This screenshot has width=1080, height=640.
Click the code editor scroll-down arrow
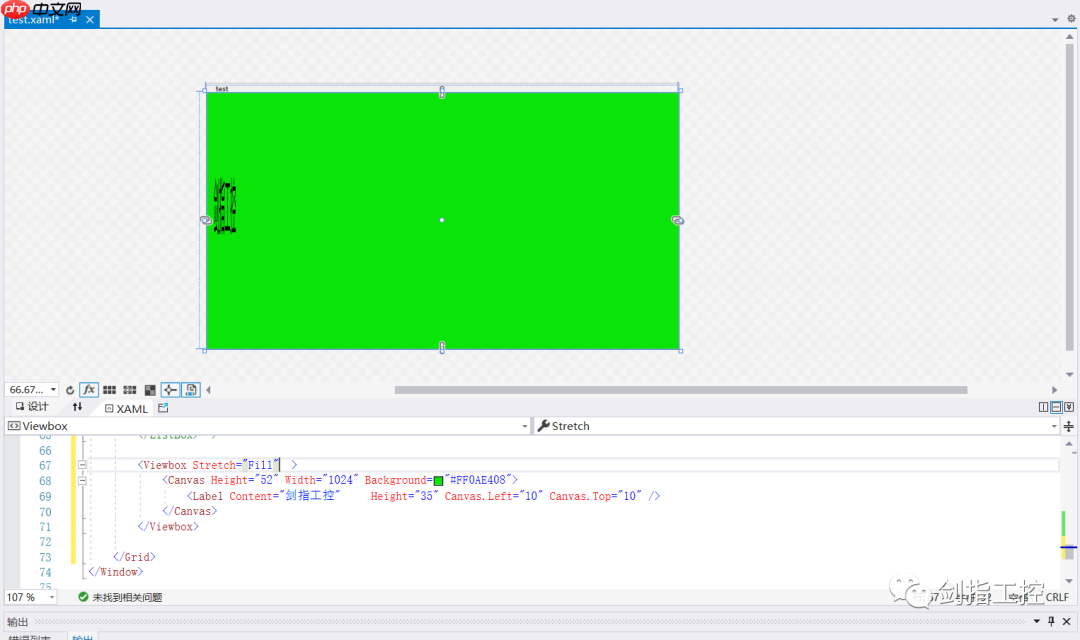tap(1069, 581)
